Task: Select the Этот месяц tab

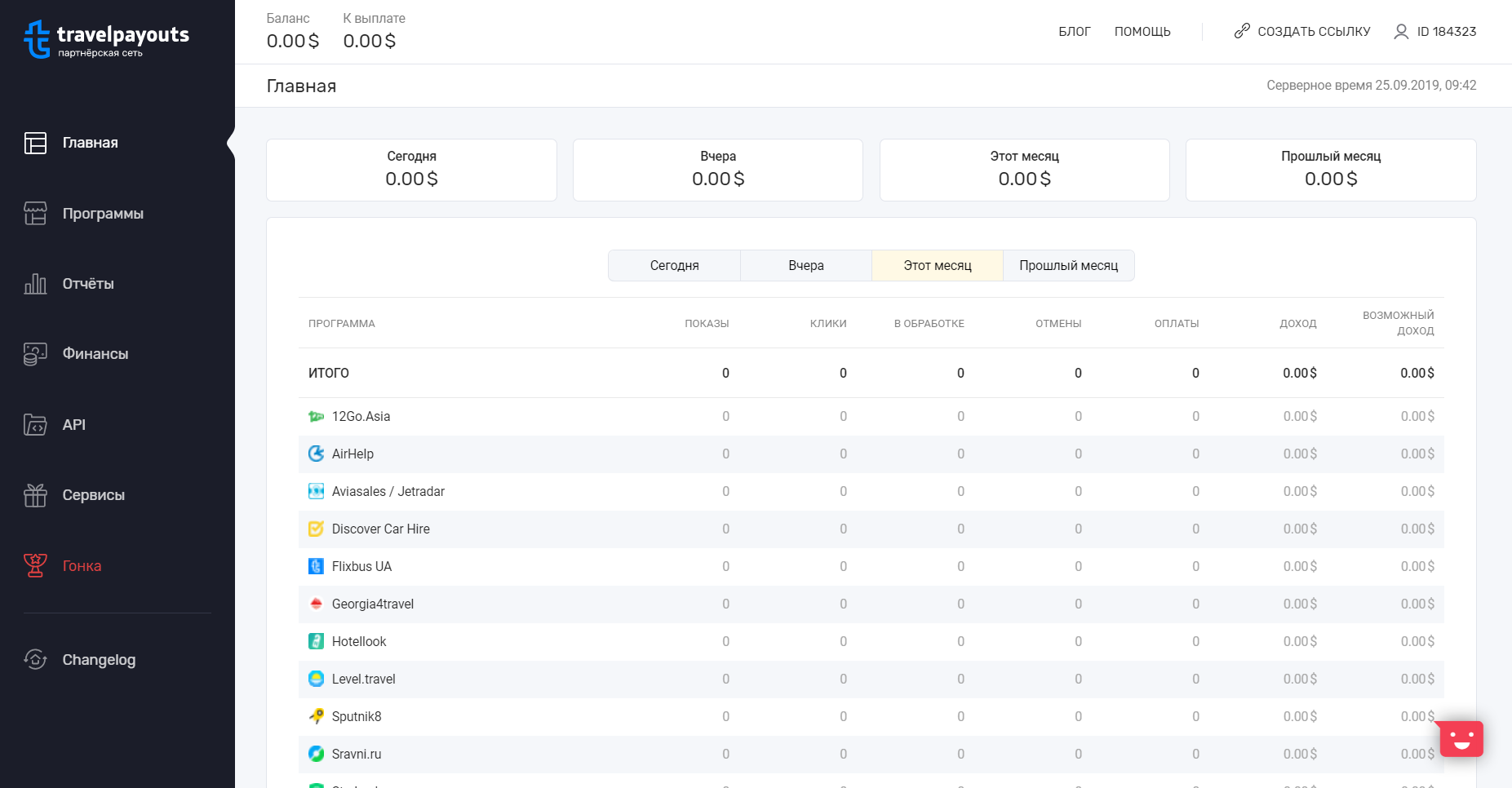Action: [x=938, y=266]
